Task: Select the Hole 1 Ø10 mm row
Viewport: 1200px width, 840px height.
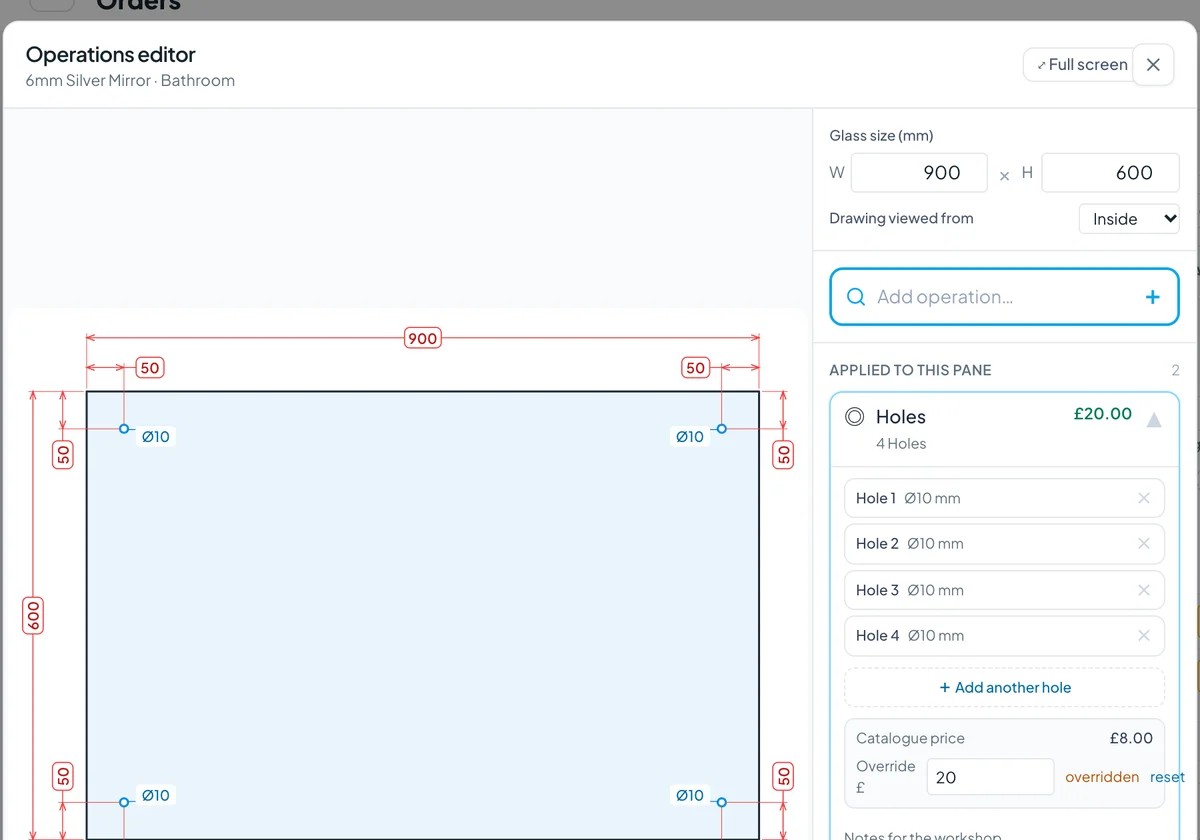Action: pyautogui.click(x=1004, y=498)
